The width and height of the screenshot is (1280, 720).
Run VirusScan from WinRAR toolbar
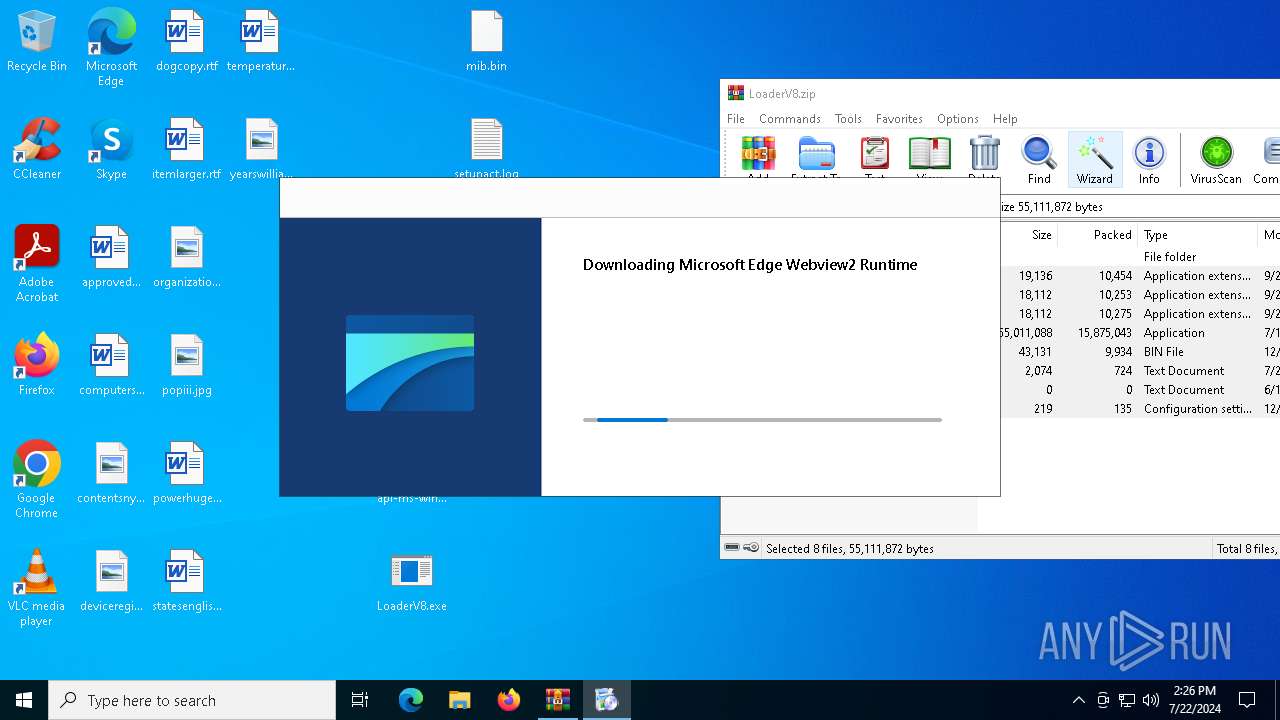[1216, 160]
